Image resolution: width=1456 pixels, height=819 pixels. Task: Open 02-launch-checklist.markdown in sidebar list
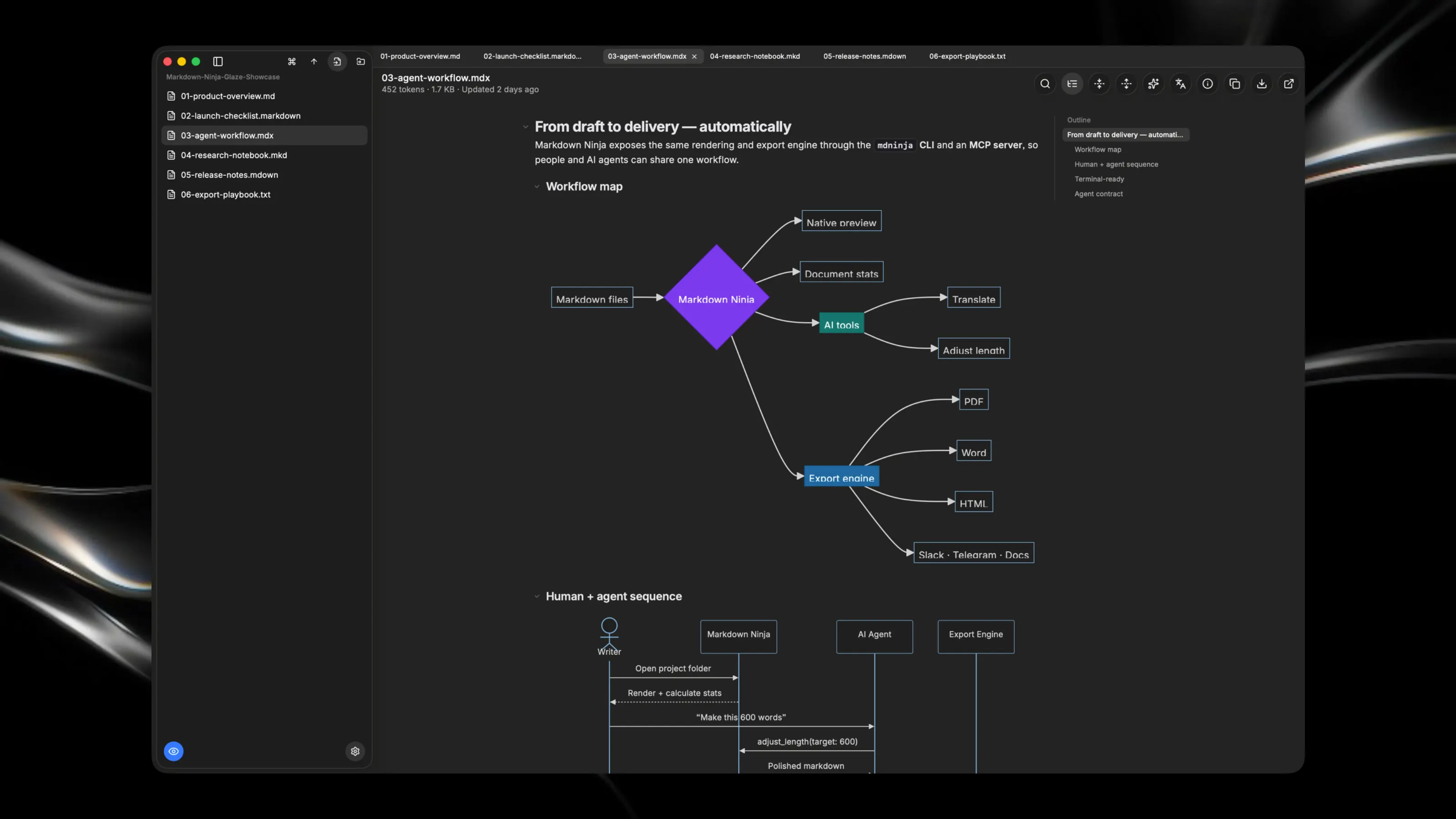[x=264, y=116]
